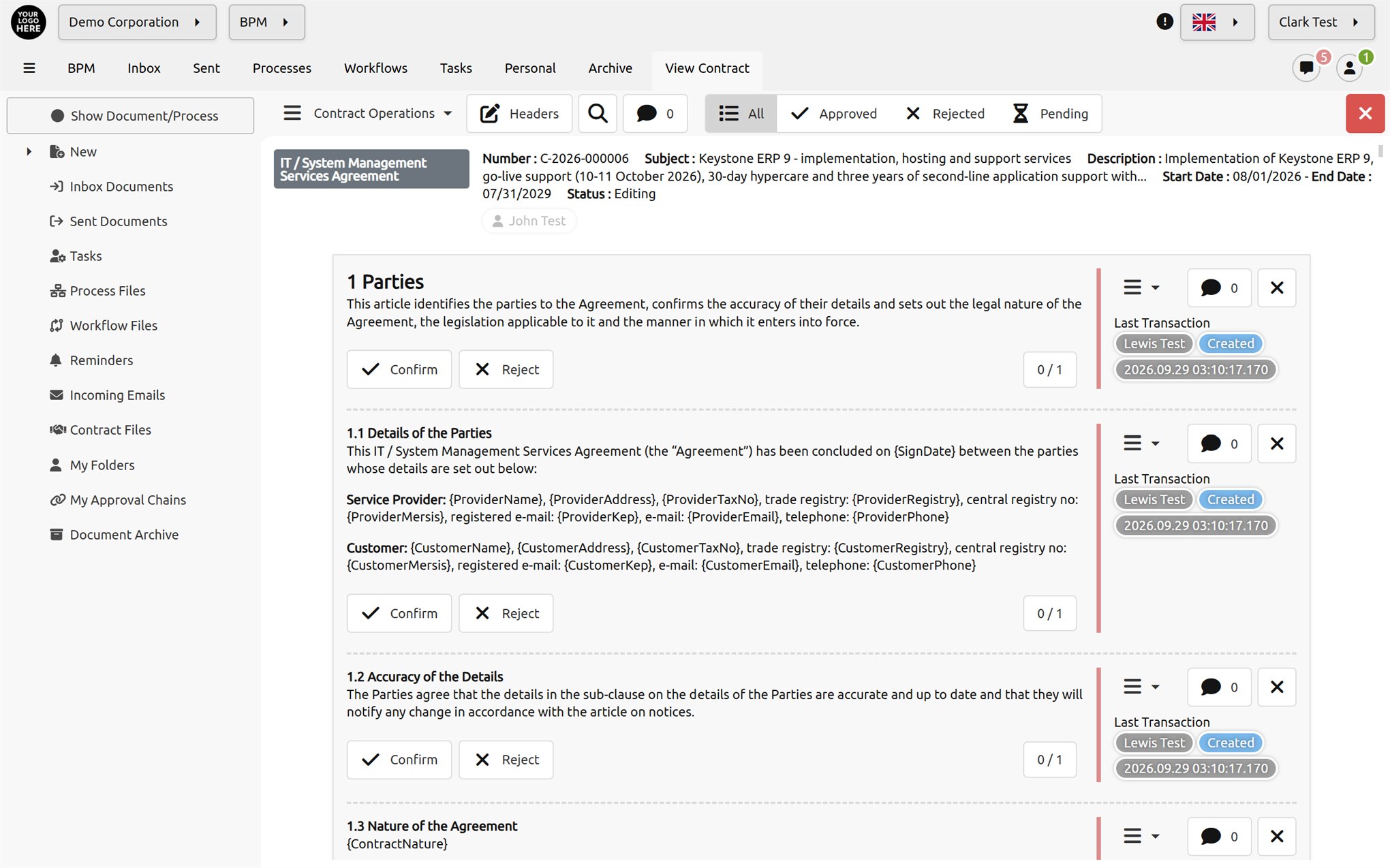Expand the BPM module dropdown
This screenshot has width=1390, height=868.
point(266,22)
